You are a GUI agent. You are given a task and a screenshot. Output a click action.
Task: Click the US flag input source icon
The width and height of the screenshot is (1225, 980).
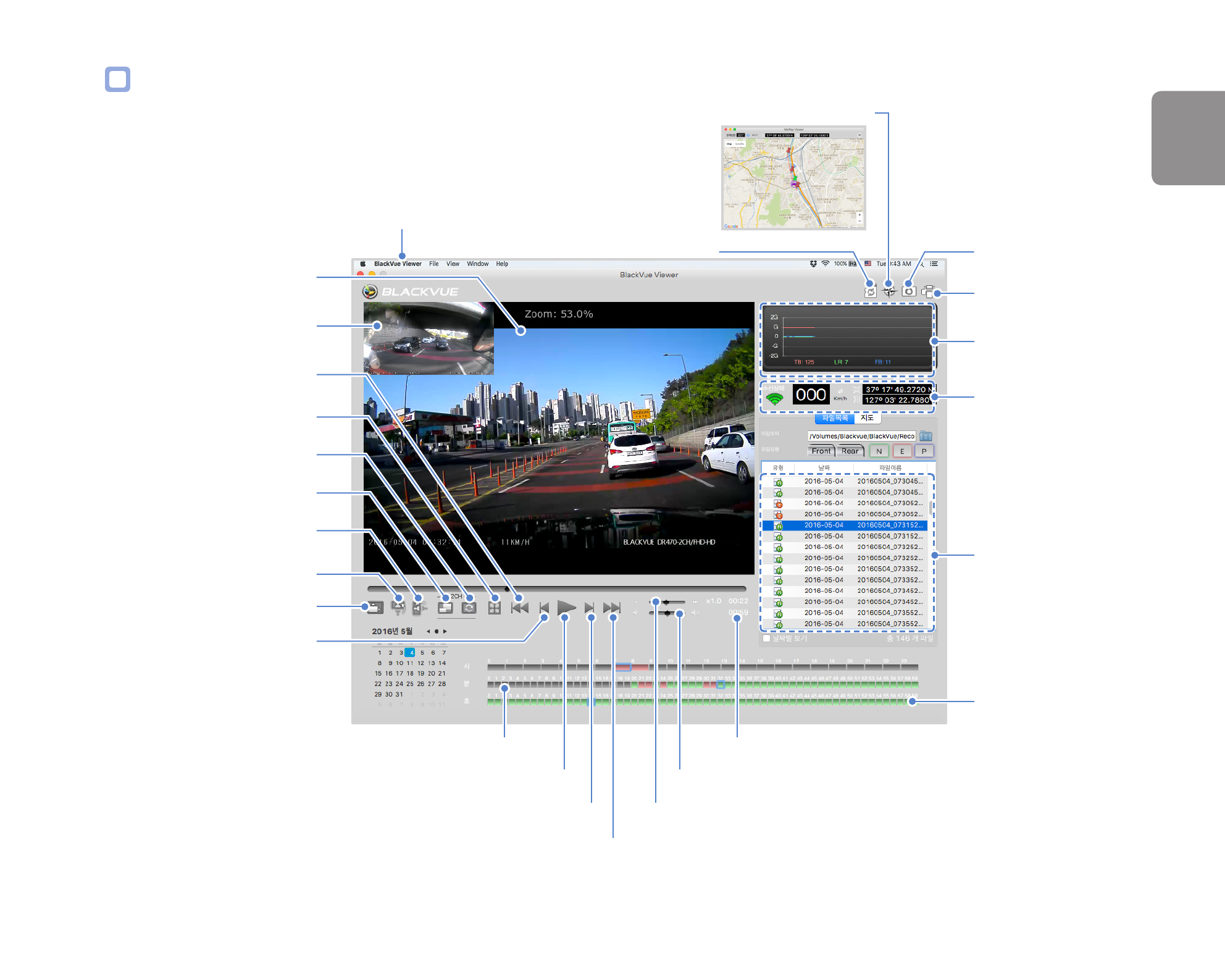(x=868, y=264)
